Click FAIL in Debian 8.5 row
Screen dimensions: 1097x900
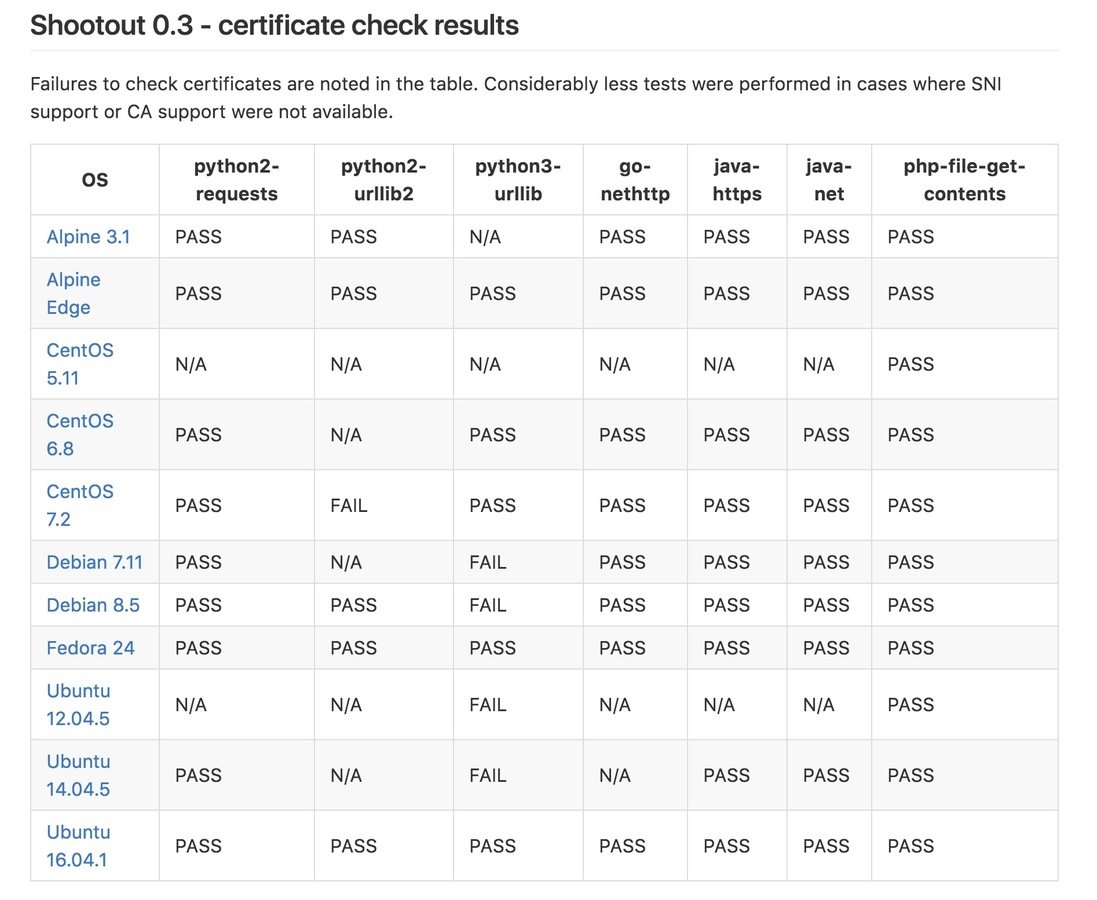pos(488,605)
